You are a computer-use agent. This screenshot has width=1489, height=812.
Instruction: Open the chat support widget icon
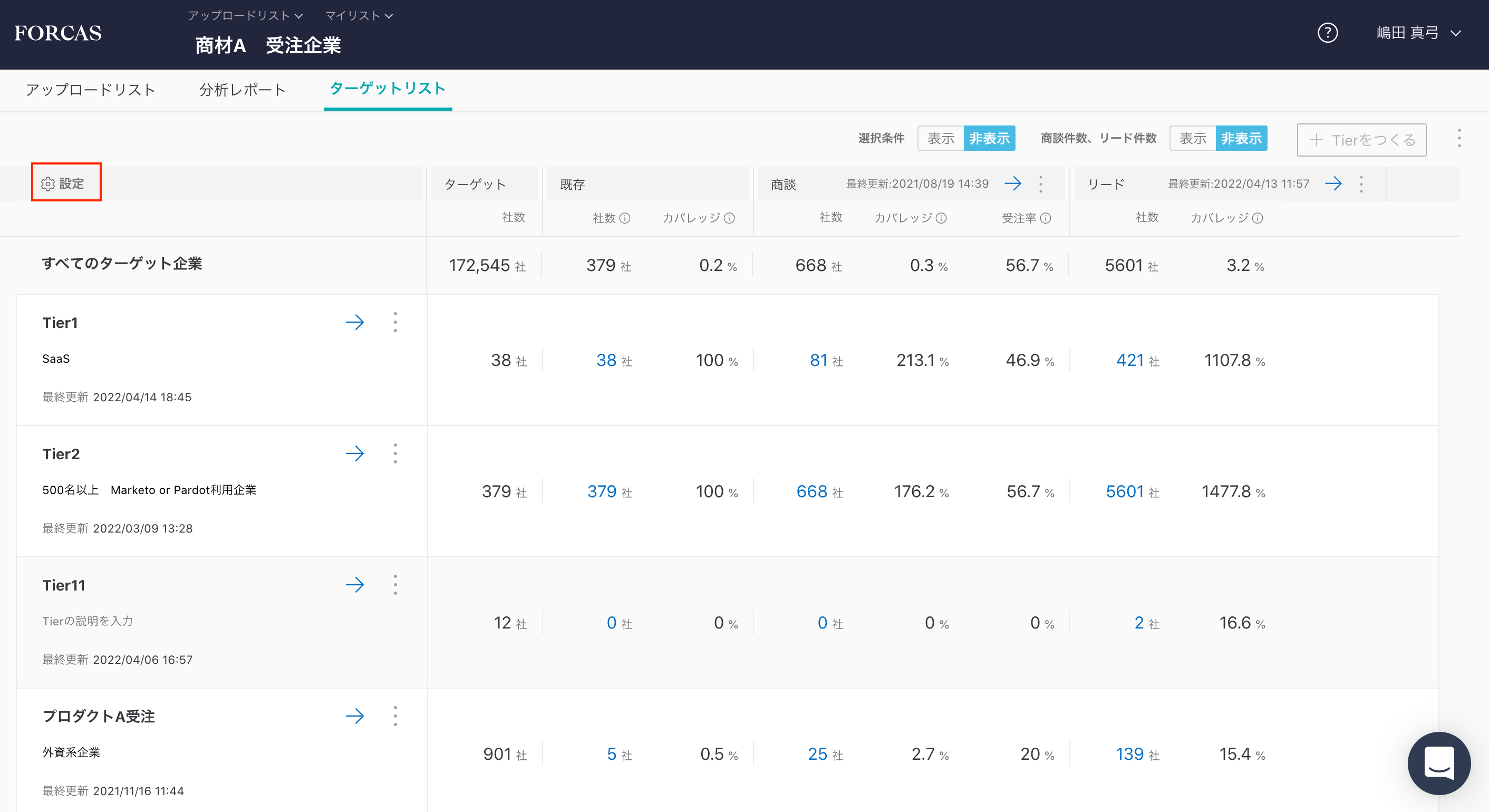[x=1438, y=763]
